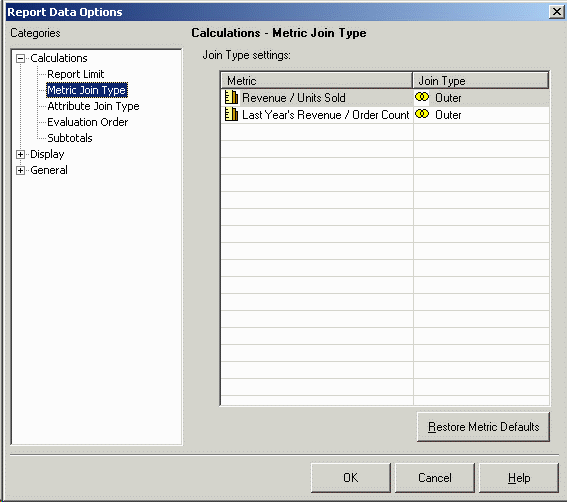Click outer join icon for Revenue / Units Sold
567x502 pixels.
click(422, 97)
